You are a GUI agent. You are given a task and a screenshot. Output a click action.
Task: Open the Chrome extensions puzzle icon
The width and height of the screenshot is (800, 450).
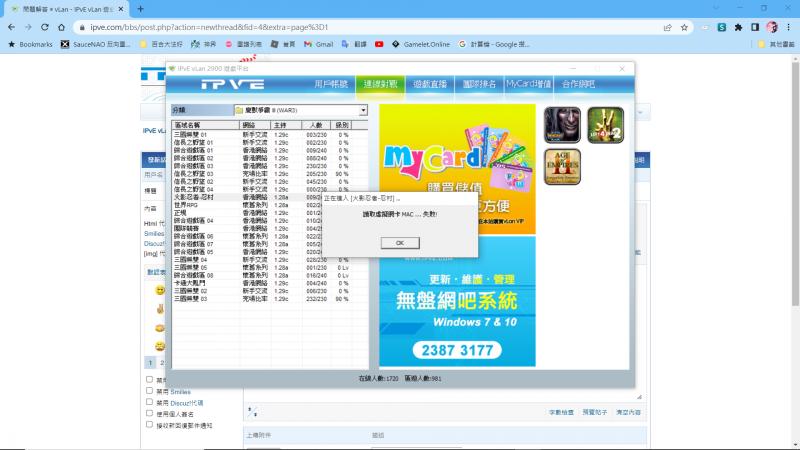point(738,27)
